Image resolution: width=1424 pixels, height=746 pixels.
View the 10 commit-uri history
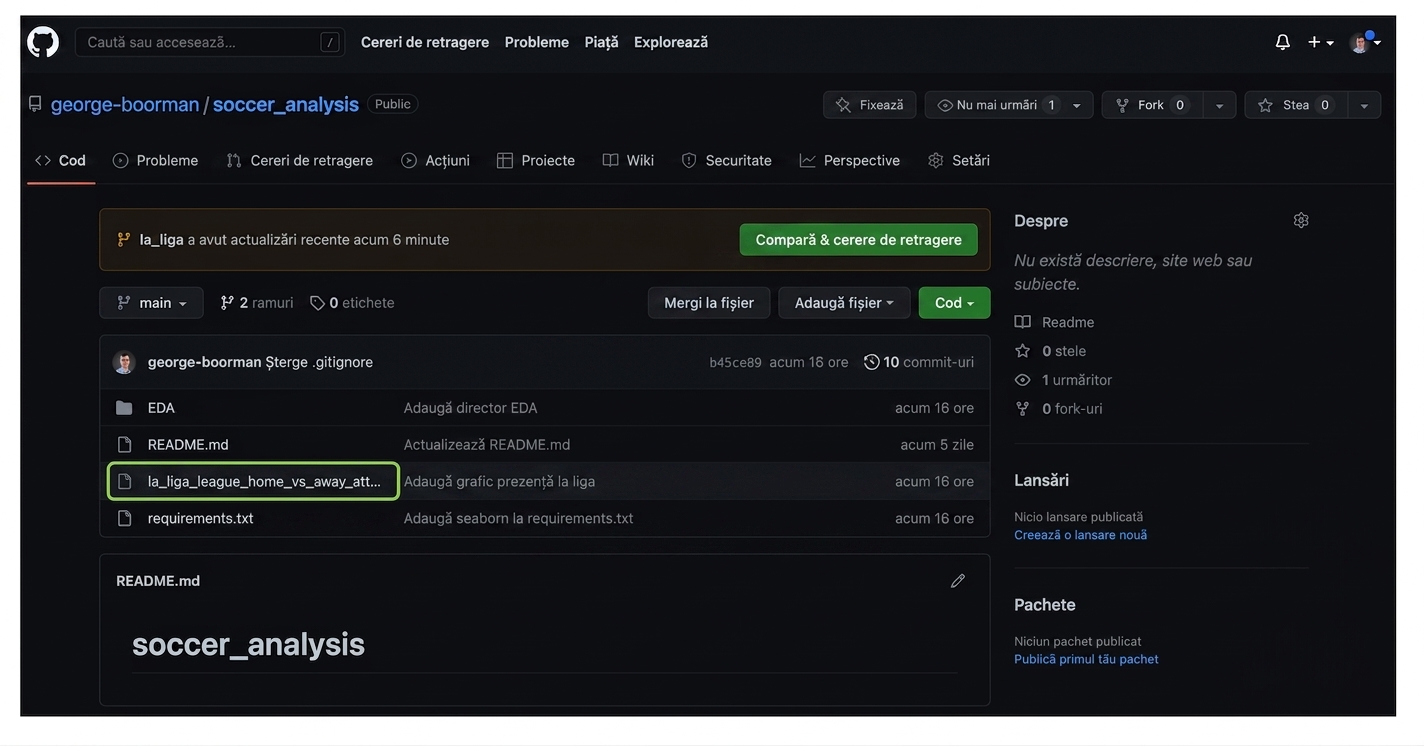919,362
